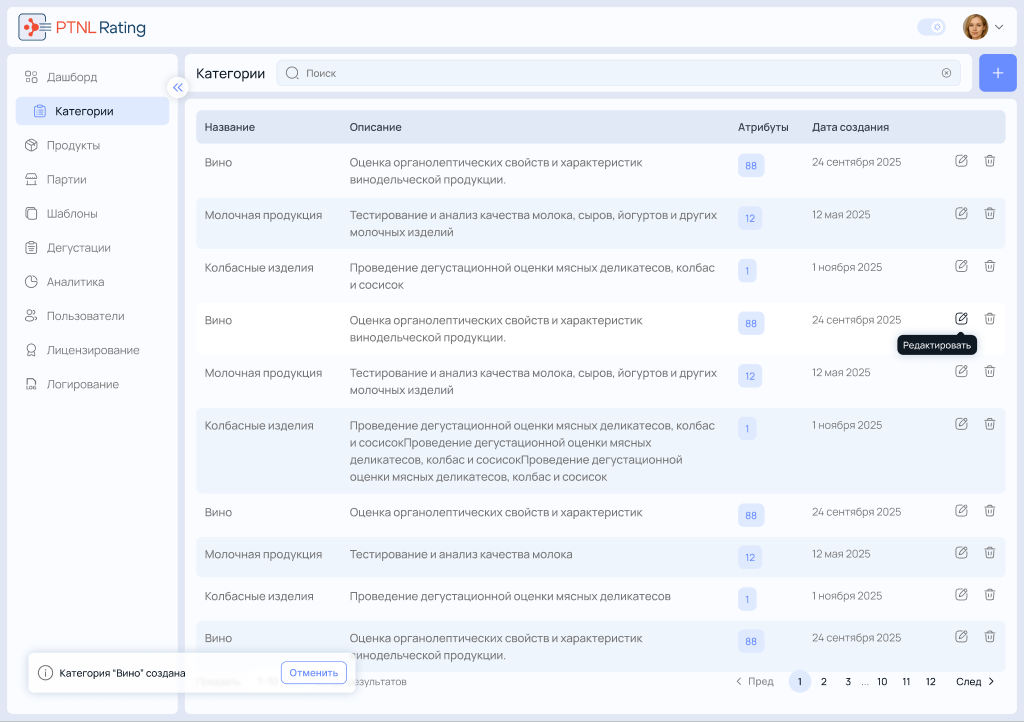Click the edit icon showing the Редактировать tooltip
Screen dimensions: 1024x722
[961, 319]
